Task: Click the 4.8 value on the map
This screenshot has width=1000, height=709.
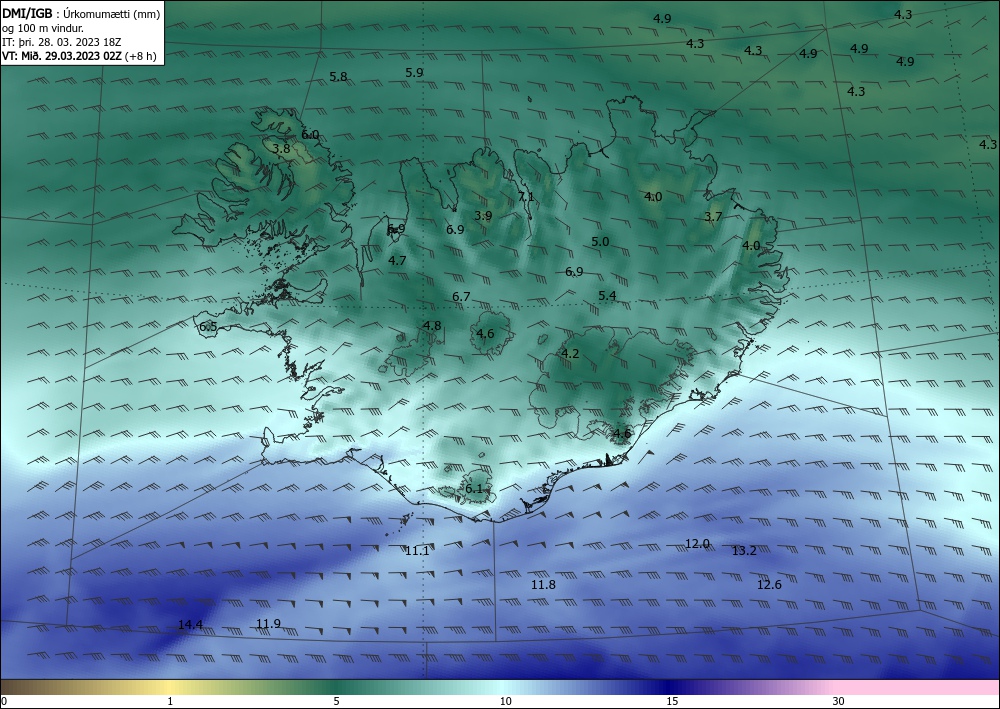Action: [x=432, y=326]
